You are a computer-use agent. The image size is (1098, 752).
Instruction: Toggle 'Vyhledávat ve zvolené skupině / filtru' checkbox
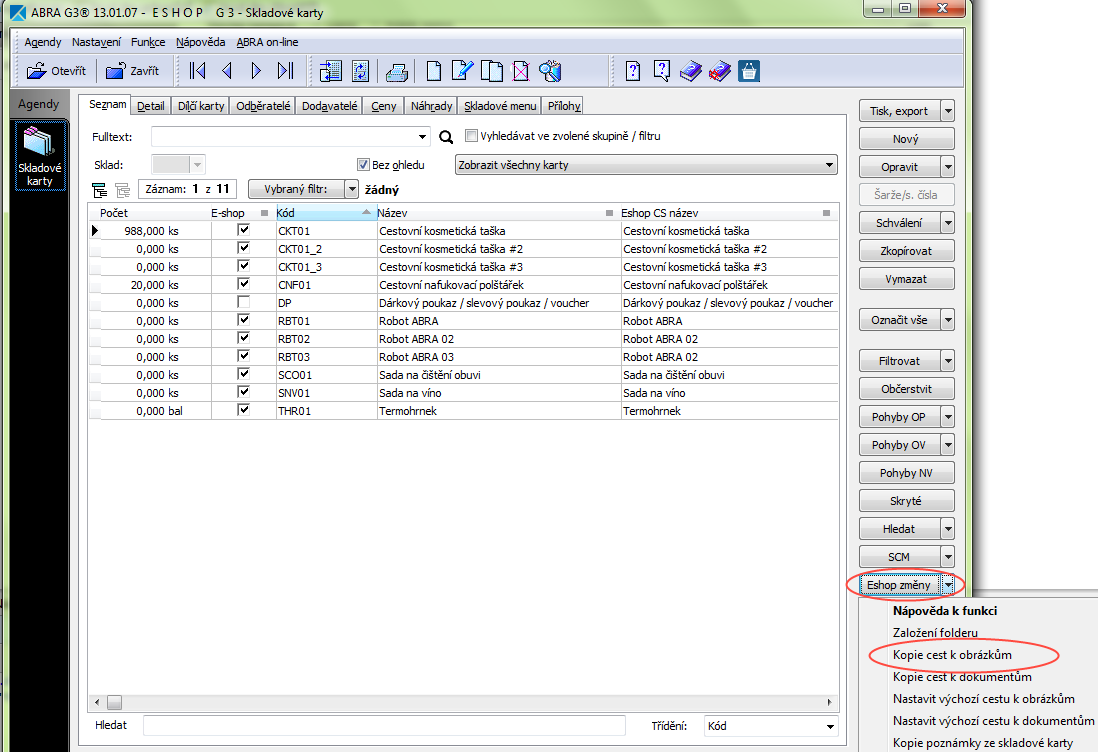point(471,136)
